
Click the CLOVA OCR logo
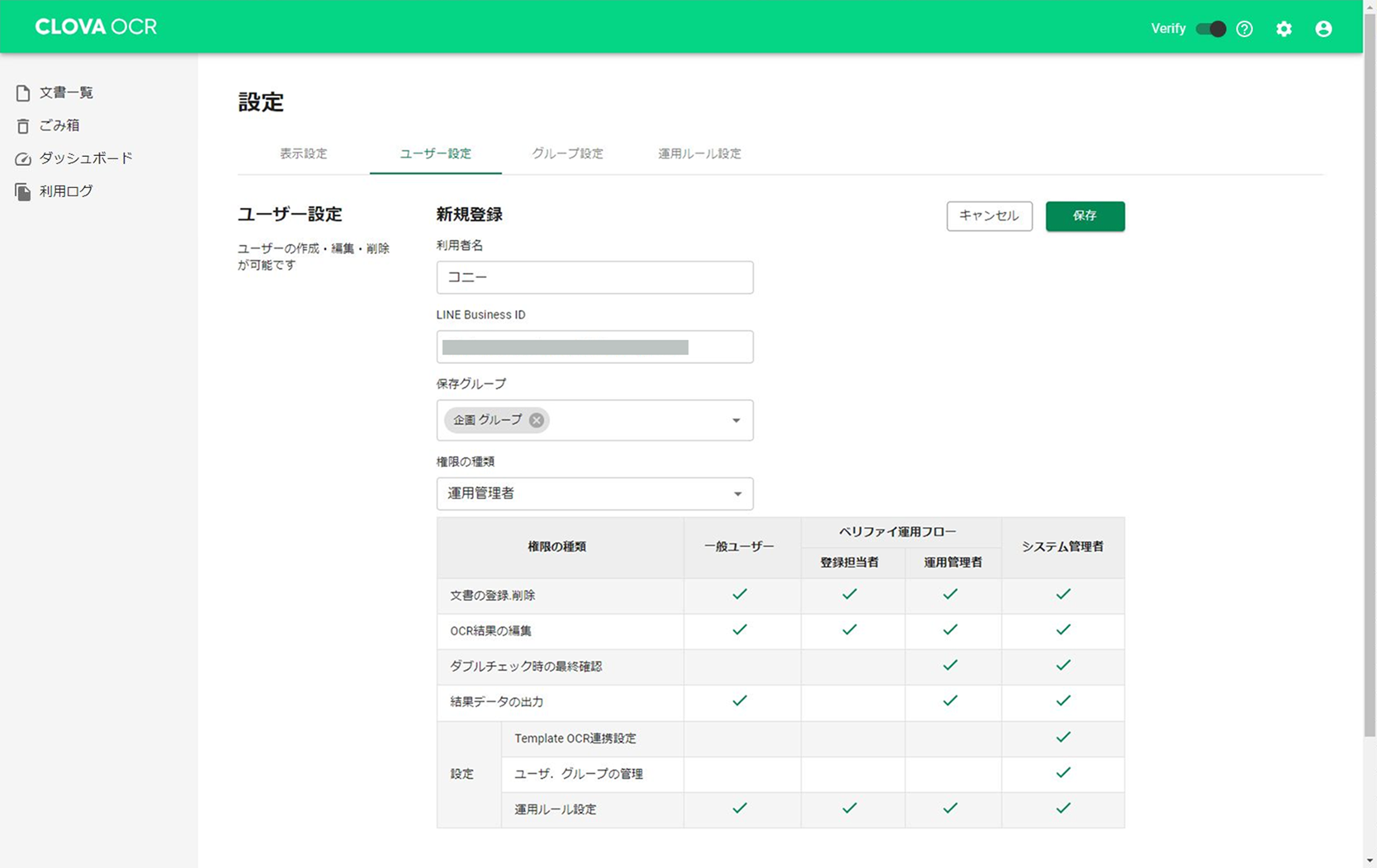coord(96,26)
